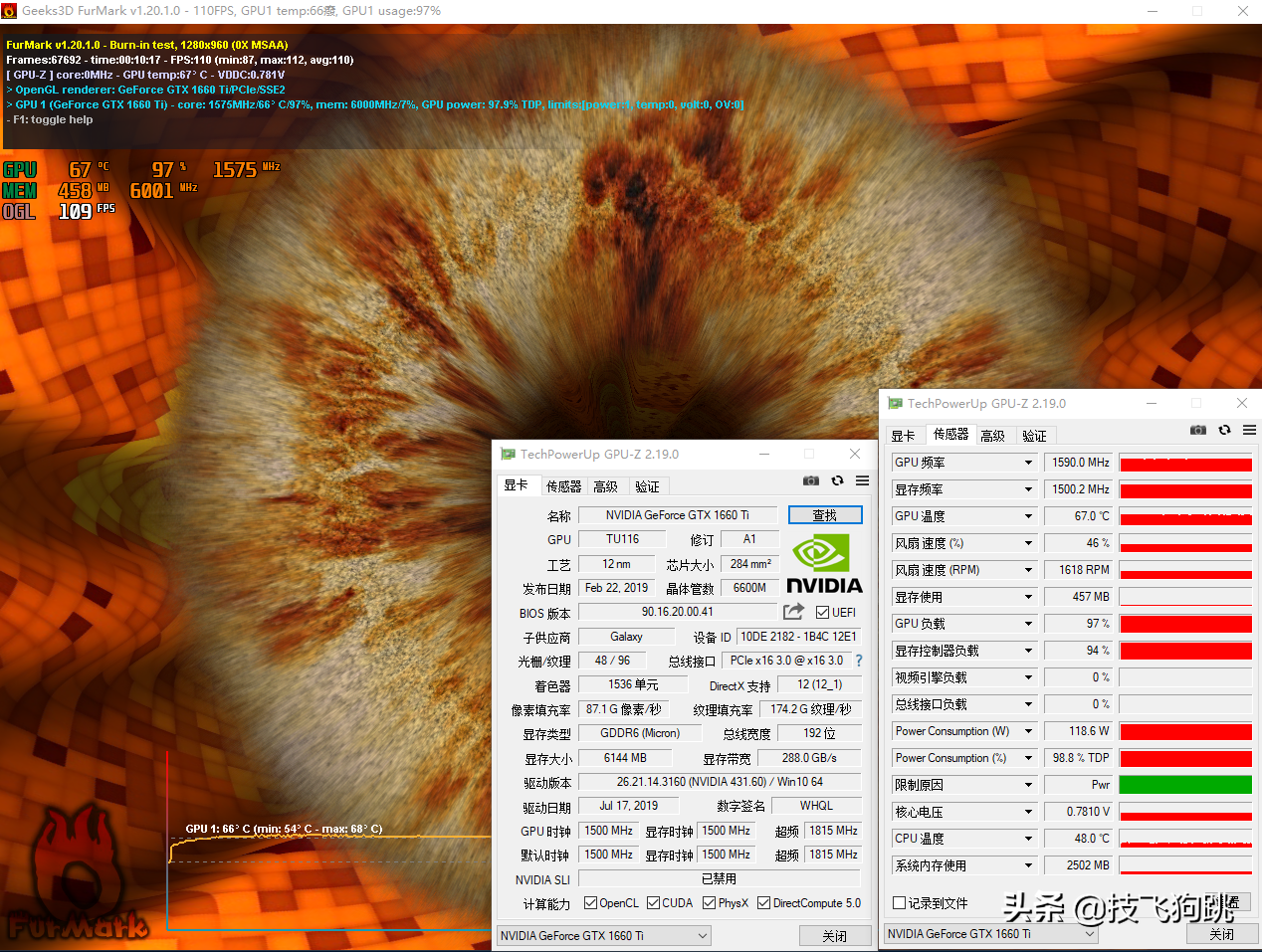Viewport: 1262px width, 952px height.
Task: Click the GDDR6 (Micron) memory type field
Action: (640, 733)
